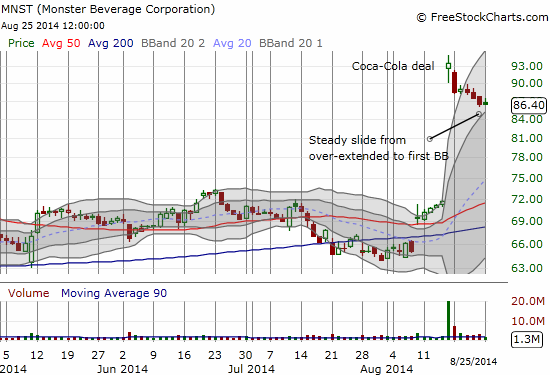The width and height of the screenshot is (550, 375).
Task: Click the 21 date axis tick label
Action: (x=331, y=355)
